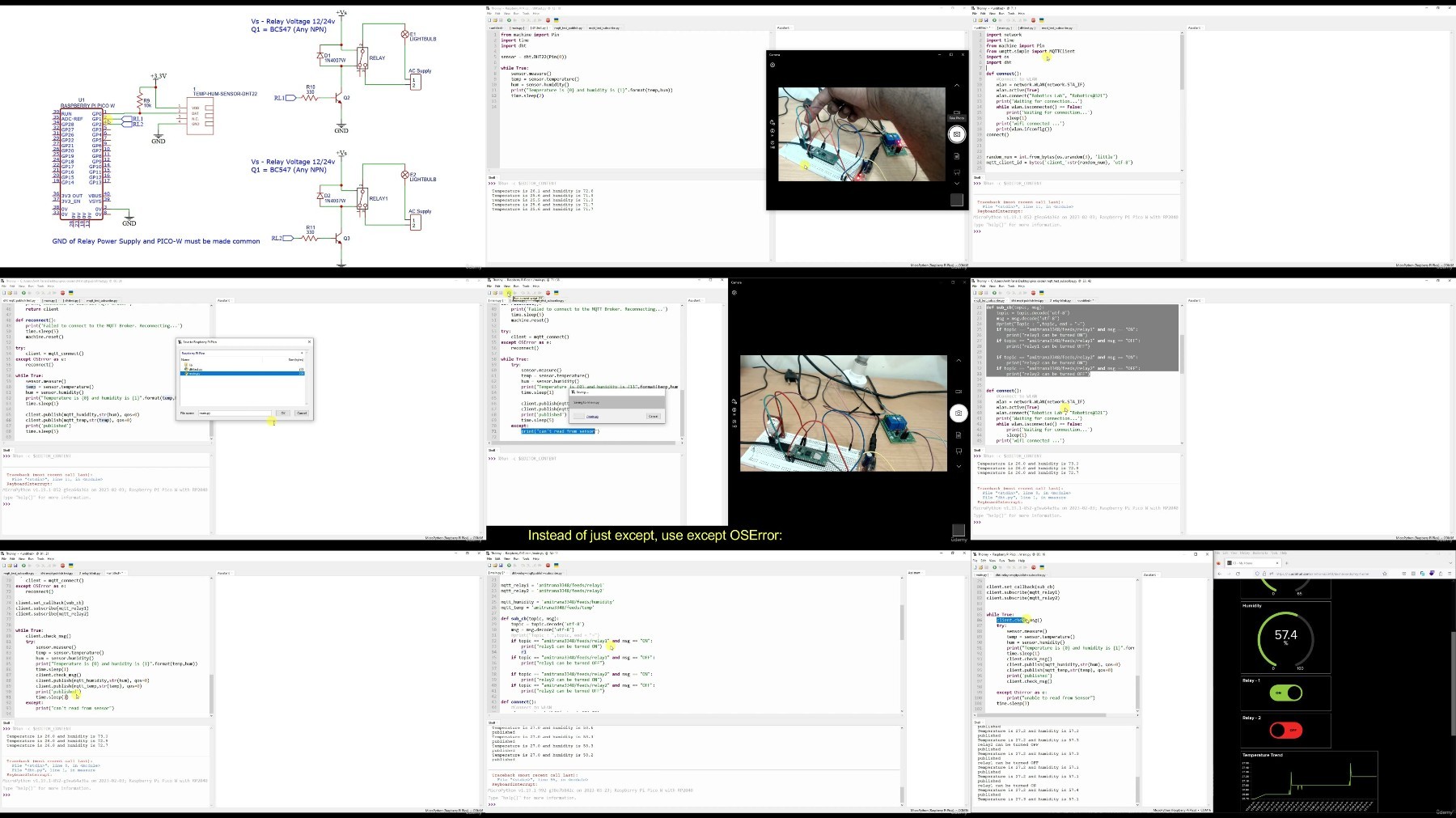Viewport: 1456px width, 818px height.
Task: Click Open file icon in Thonny beside the browser
Action: pyautogui.click(x=982, y=566)
